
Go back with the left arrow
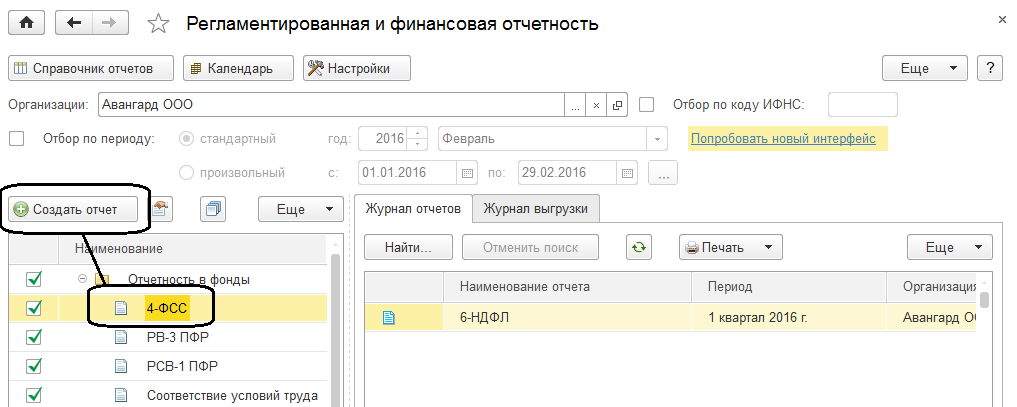[x=74, y=22]
